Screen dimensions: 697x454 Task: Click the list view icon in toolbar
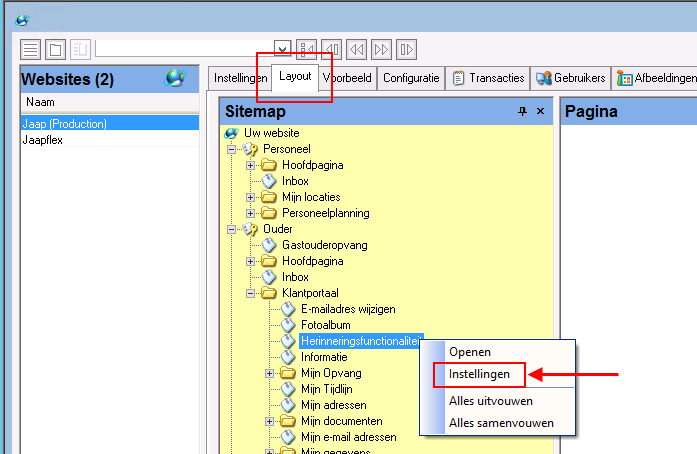(31, 49)
